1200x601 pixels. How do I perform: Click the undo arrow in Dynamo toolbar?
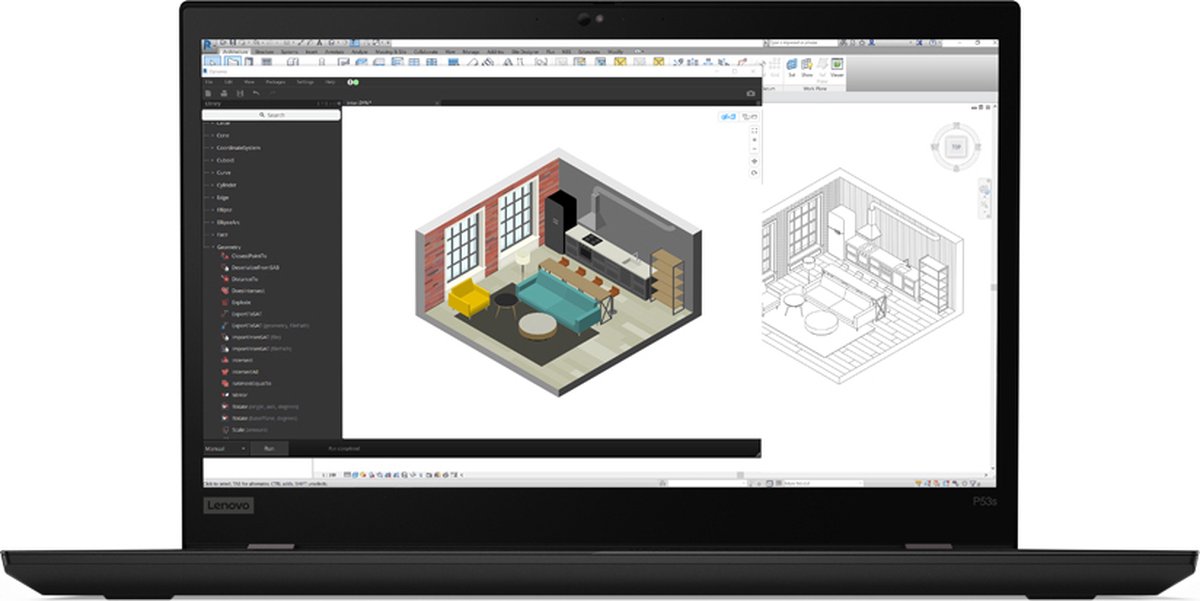pos(256,93)
